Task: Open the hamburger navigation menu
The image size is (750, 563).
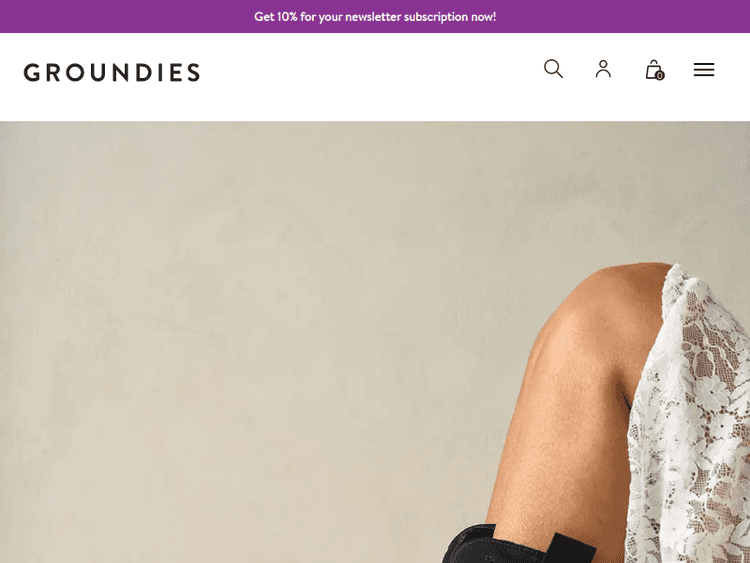Action: [x=704, y=70]
